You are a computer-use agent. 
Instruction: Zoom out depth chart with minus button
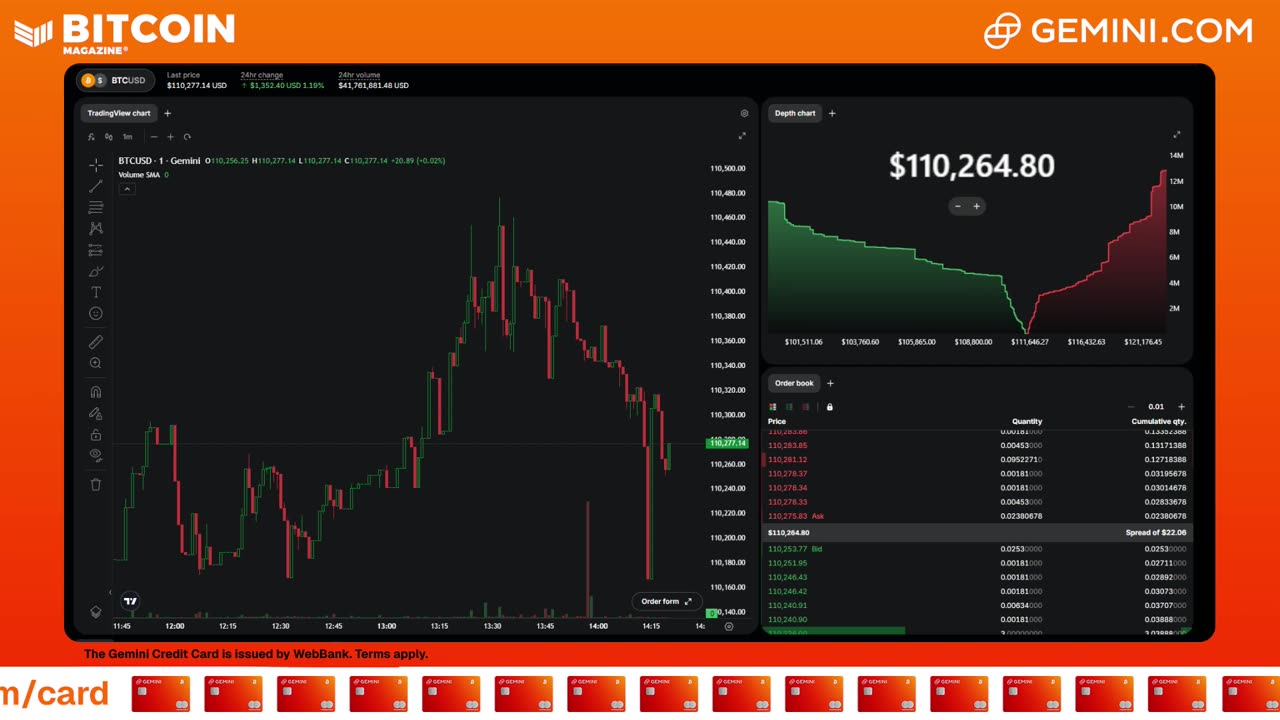pyautogui.click(x=958, y=206)
